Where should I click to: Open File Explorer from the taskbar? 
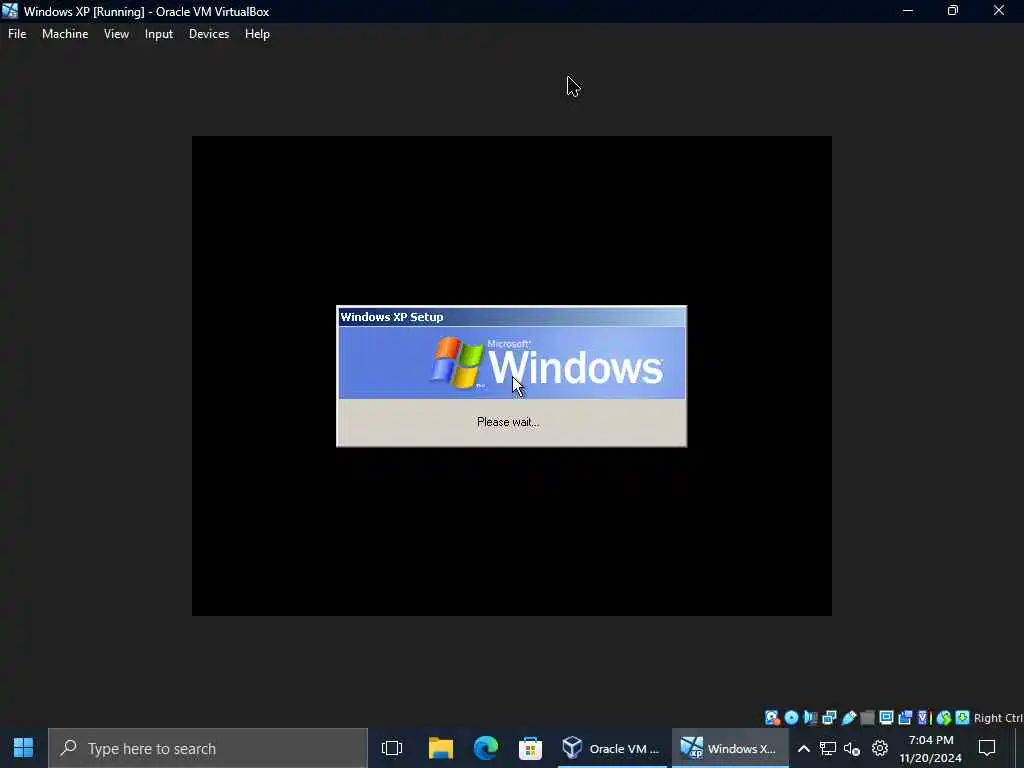point(441,748)
